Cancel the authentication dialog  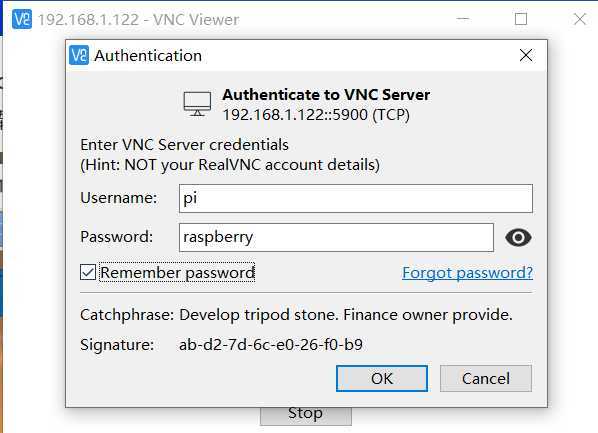click(486, 378)
